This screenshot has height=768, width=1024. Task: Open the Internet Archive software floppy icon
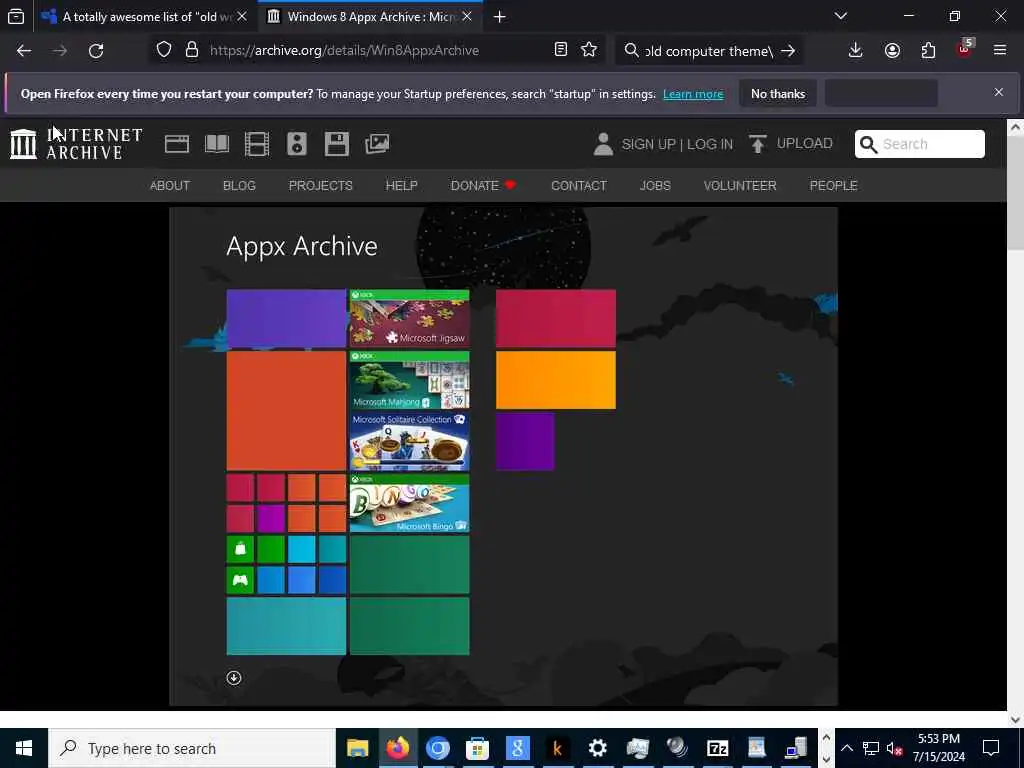[336, 144]
